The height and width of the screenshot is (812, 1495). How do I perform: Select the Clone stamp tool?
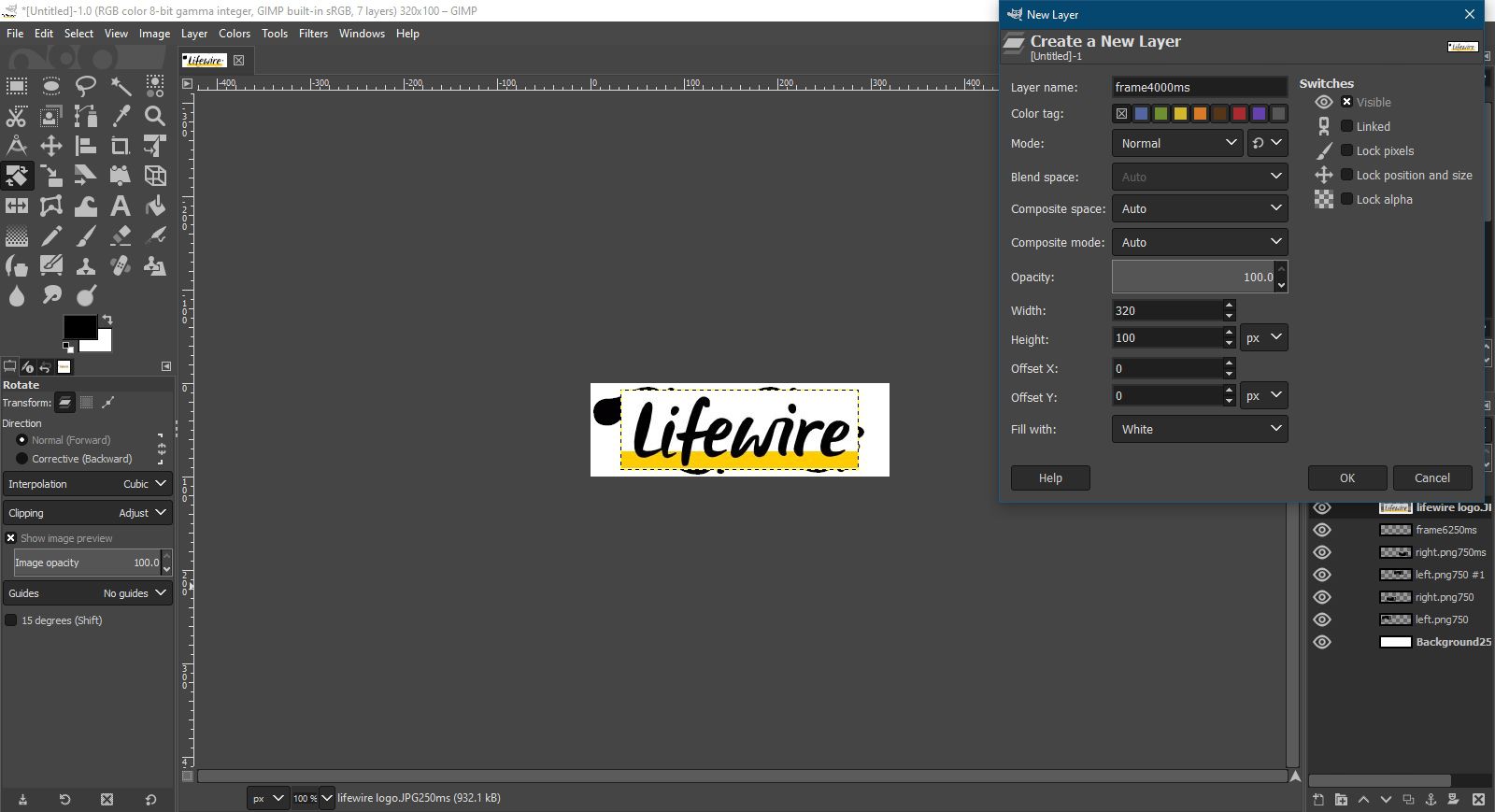(86, 265)
